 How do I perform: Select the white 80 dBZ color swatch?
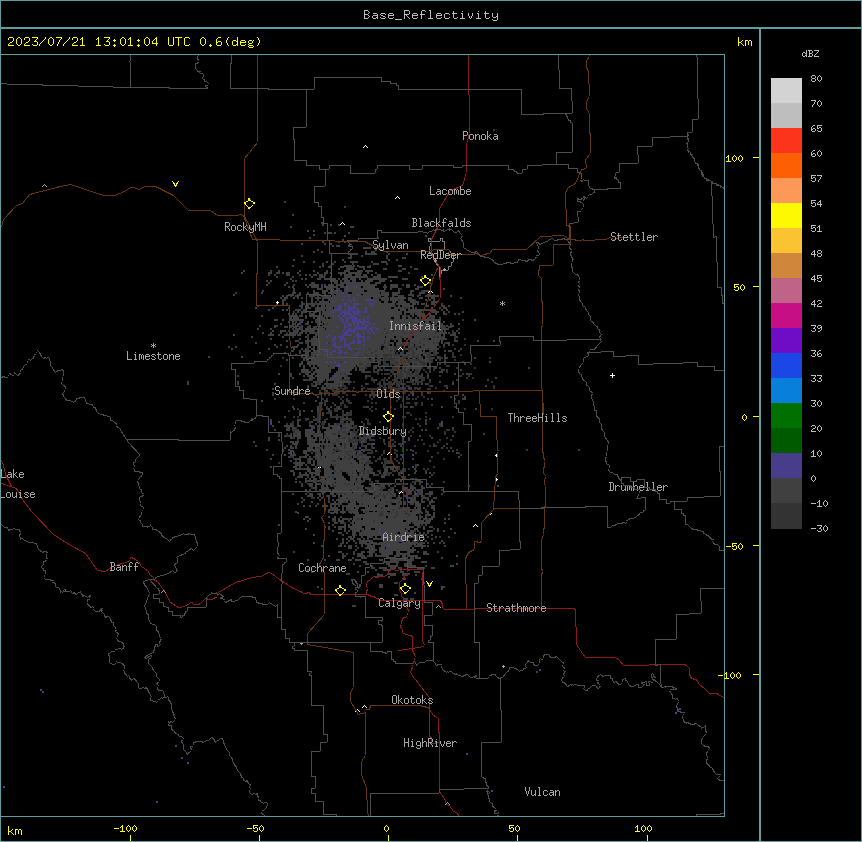(786, 90)
